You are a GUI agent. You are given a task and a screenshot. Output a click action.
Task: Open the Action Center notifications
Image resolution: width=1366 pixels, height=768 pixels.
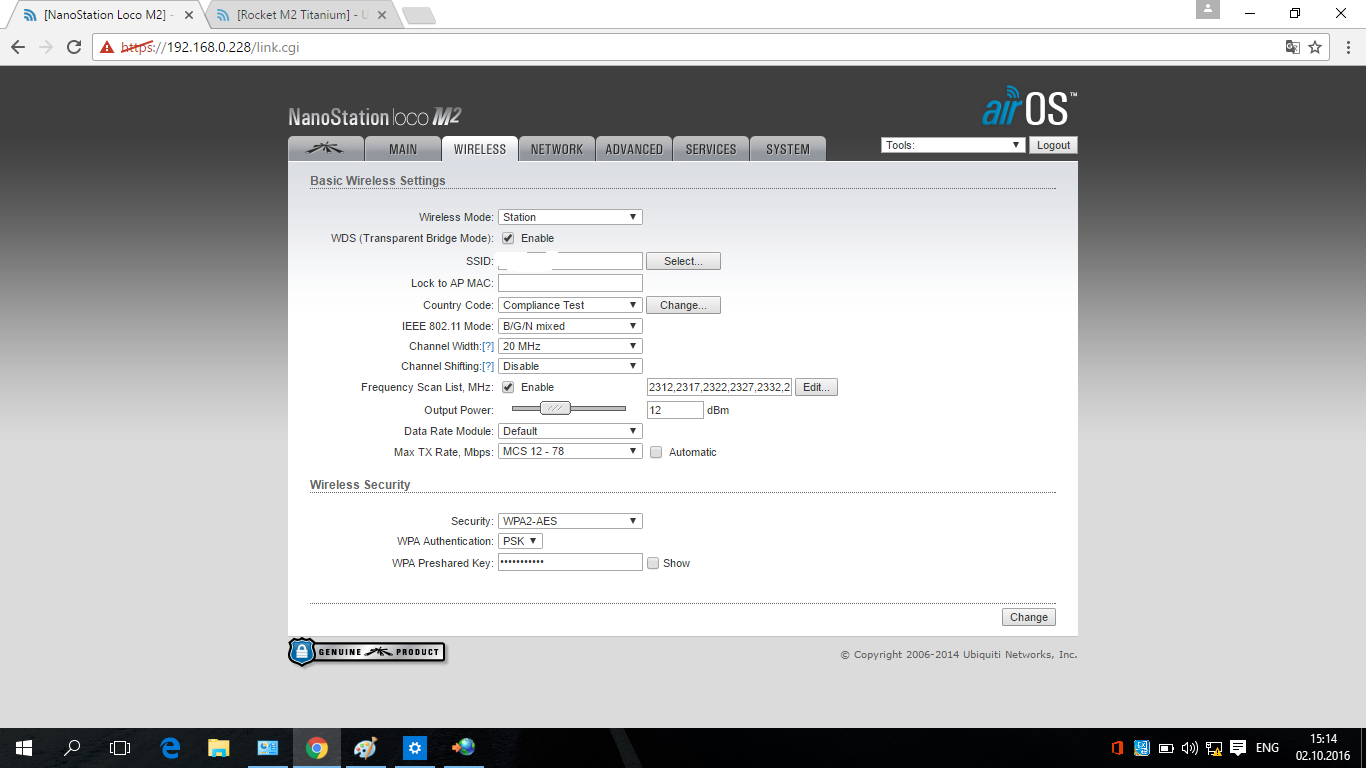1238,747
